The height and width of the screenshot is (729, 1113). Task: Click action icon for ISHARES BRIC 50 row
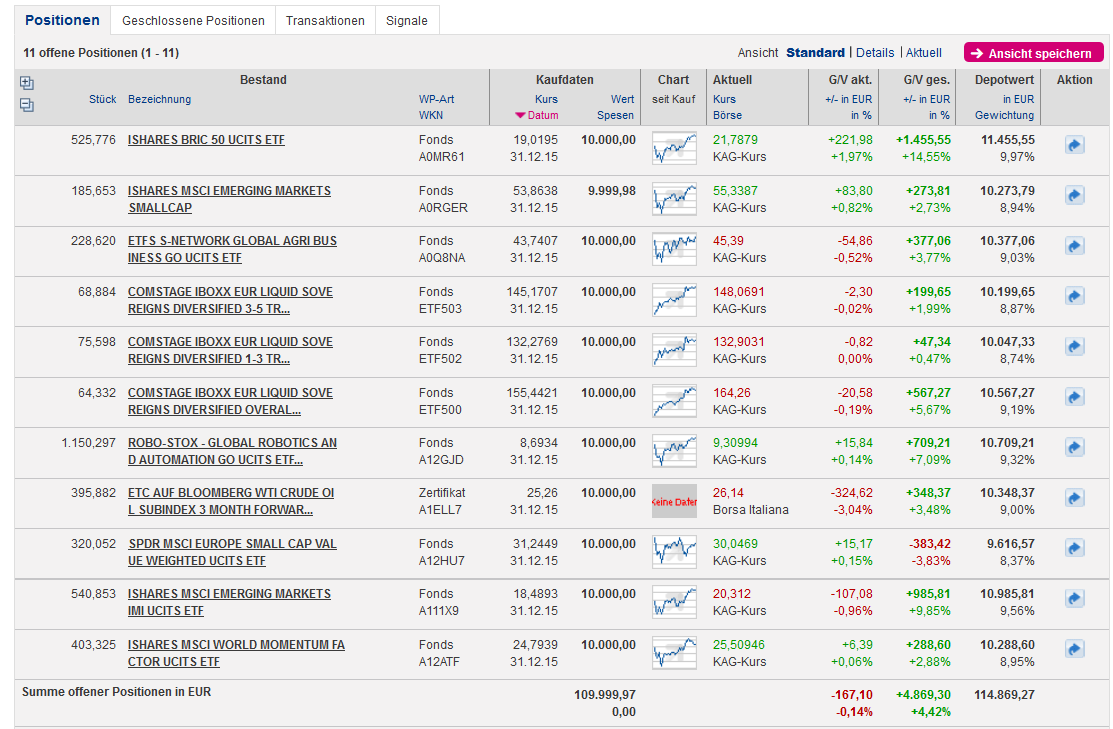click(x=1075, y=146)
